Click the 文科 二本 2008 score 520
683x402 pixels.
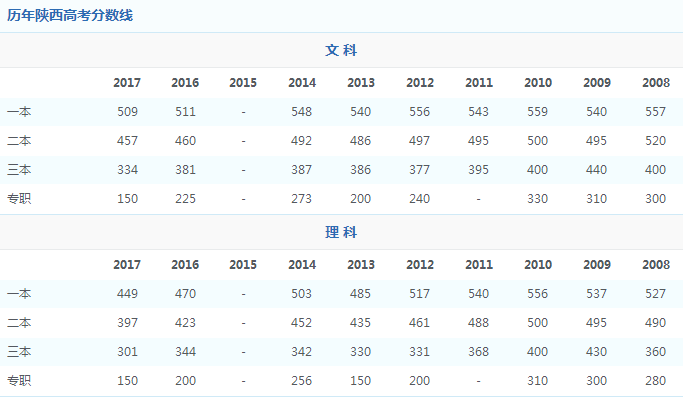(x=656, y=141)
